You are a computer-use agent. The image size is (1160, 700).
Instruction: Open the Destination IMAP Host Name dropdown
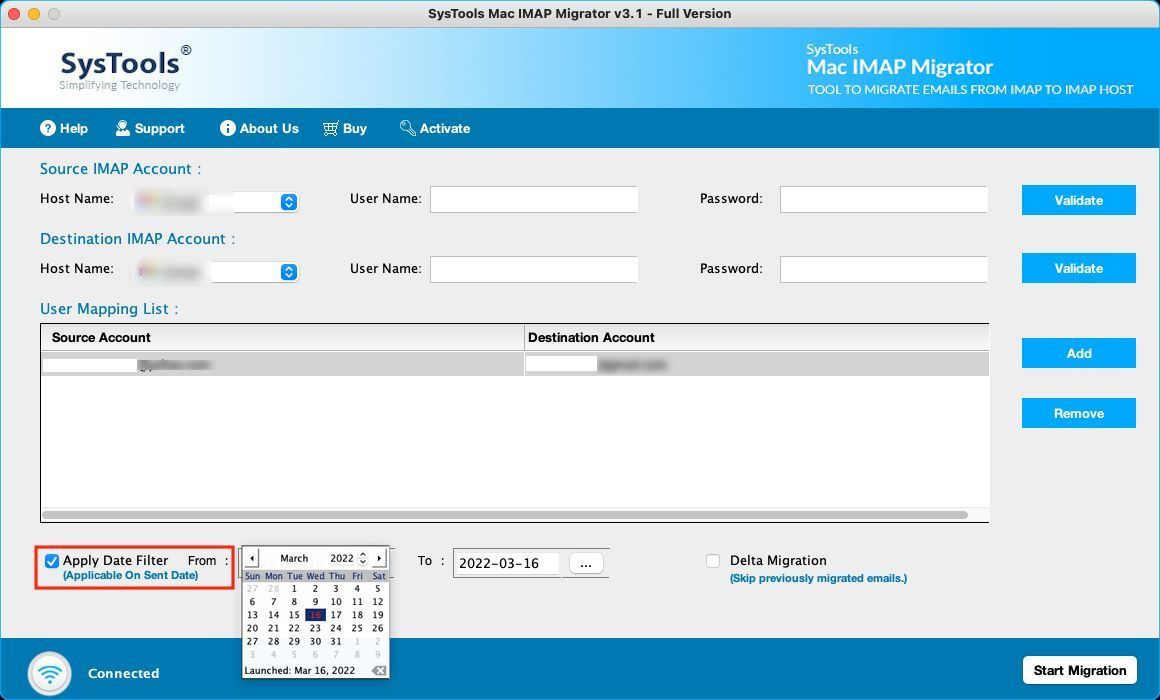[x=289, y=272]
